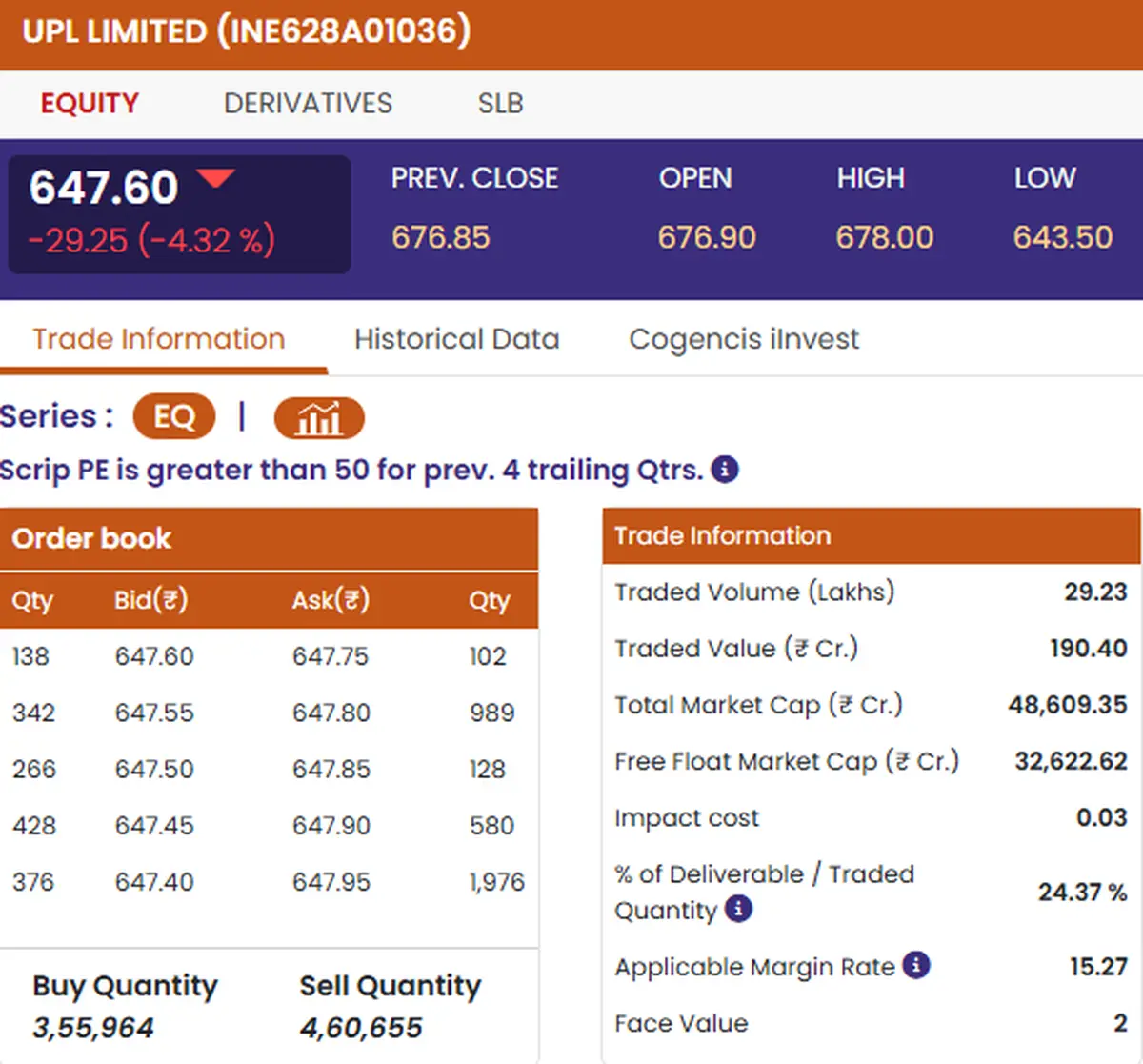Click price change -29.25 (-4.32 %)
1143x1064 pixels.
pyautogui.click(x=151, y=240)
